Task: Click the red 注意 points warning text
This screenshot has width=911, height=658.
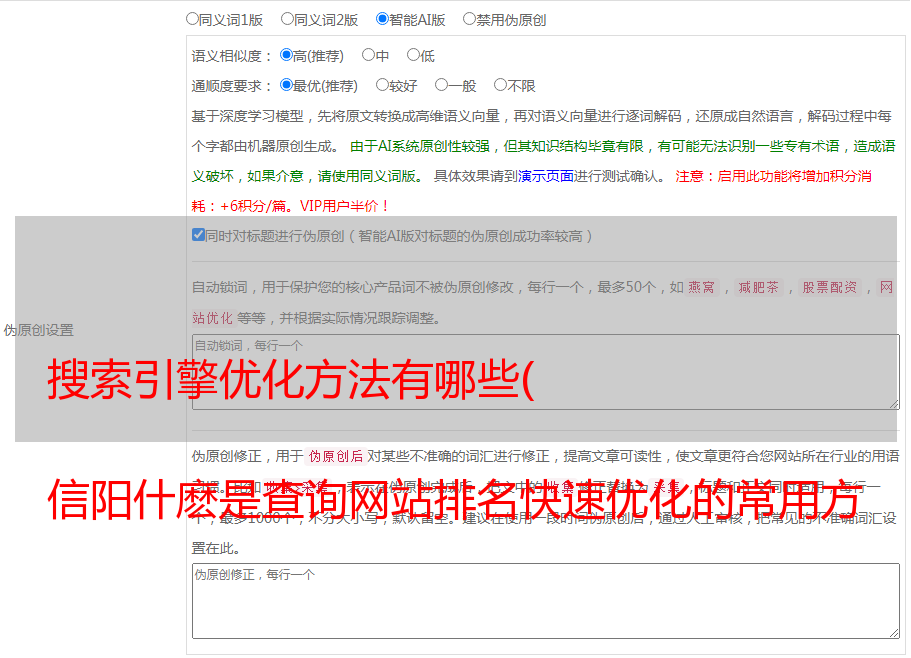Action: [532, 191]
